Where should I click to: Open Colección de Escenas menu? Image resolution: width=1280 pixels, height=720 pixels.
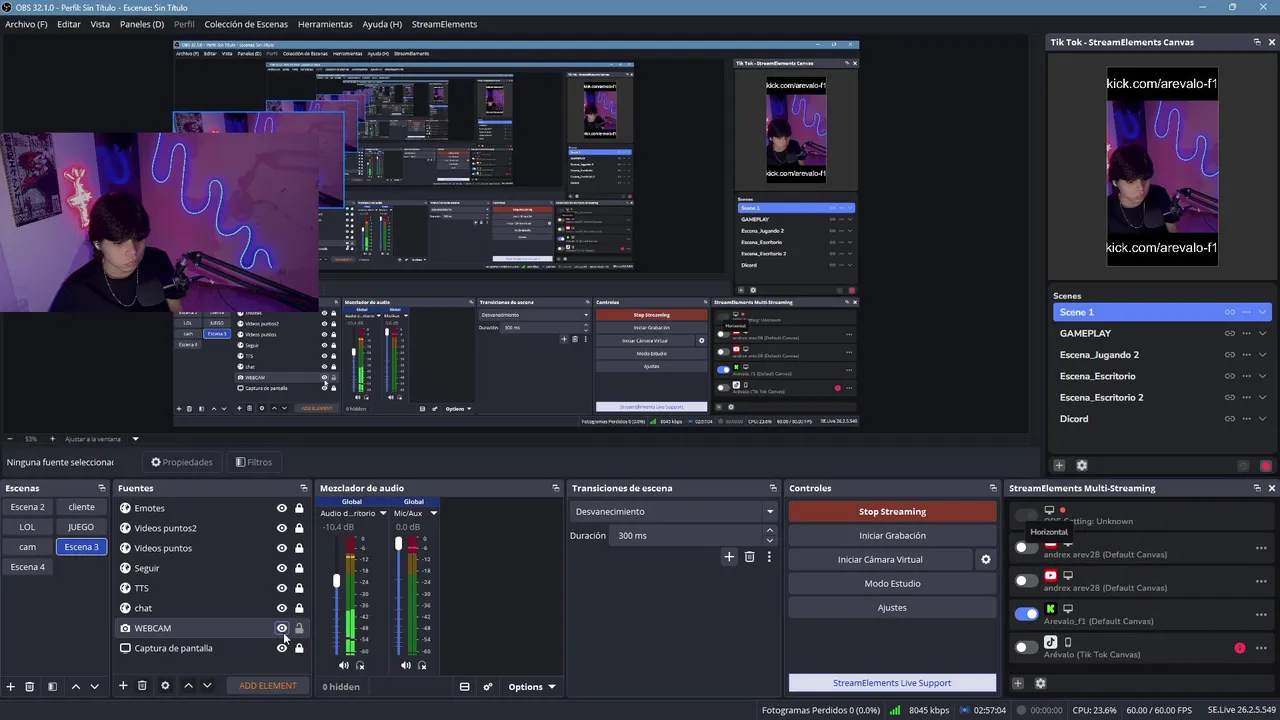click(246, 24)
